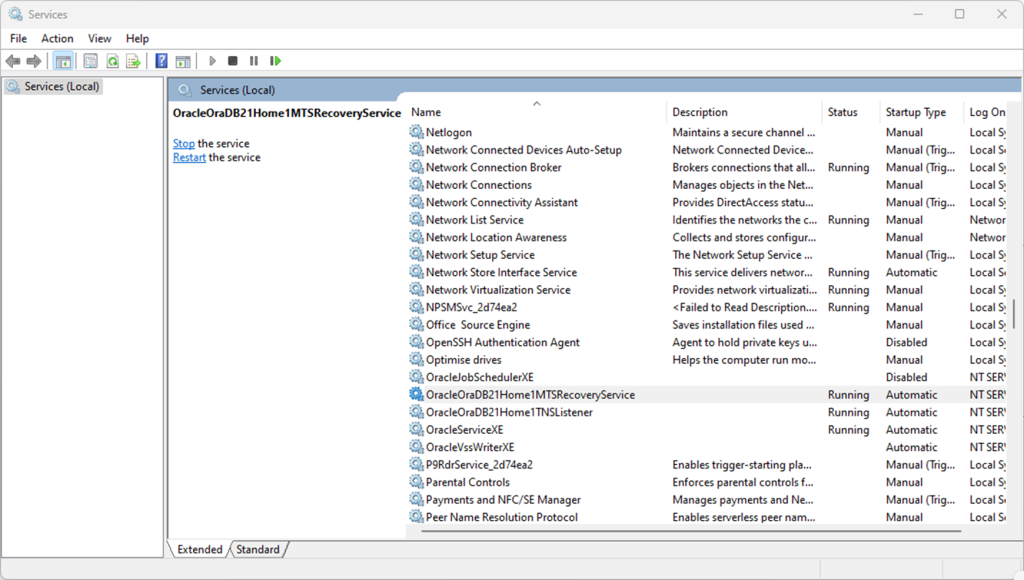Screen dimensions: 1024x580
Task: Click the Restart the service link
Action: click(189, 158)
